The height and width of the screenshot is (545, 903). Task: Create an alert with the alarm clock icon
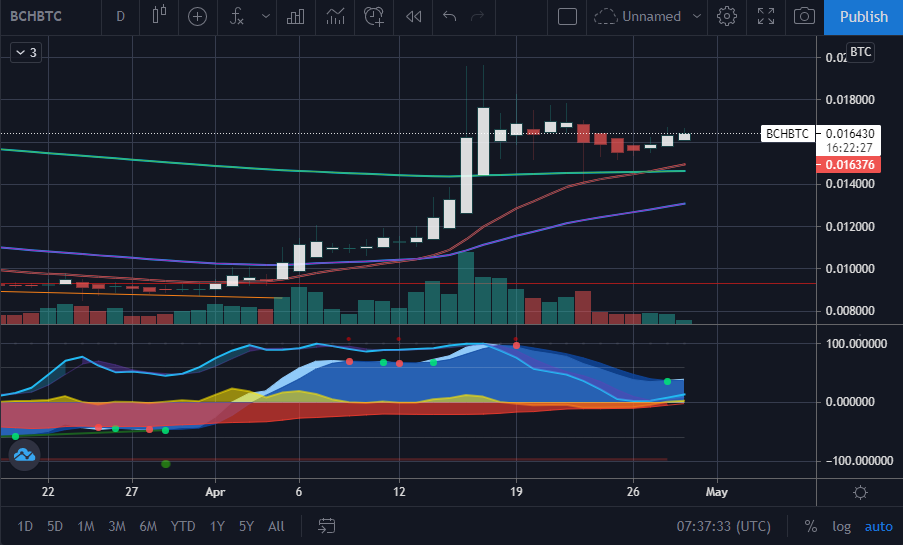tap(374, 16)
